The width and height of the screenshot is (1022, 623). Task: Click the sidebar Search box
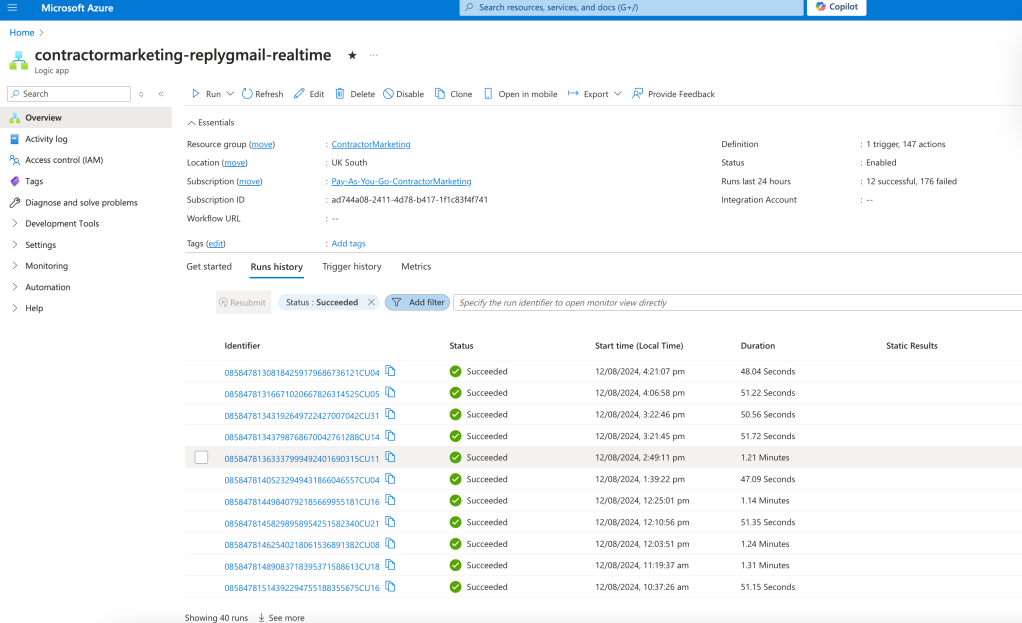[x=69, y=94]
